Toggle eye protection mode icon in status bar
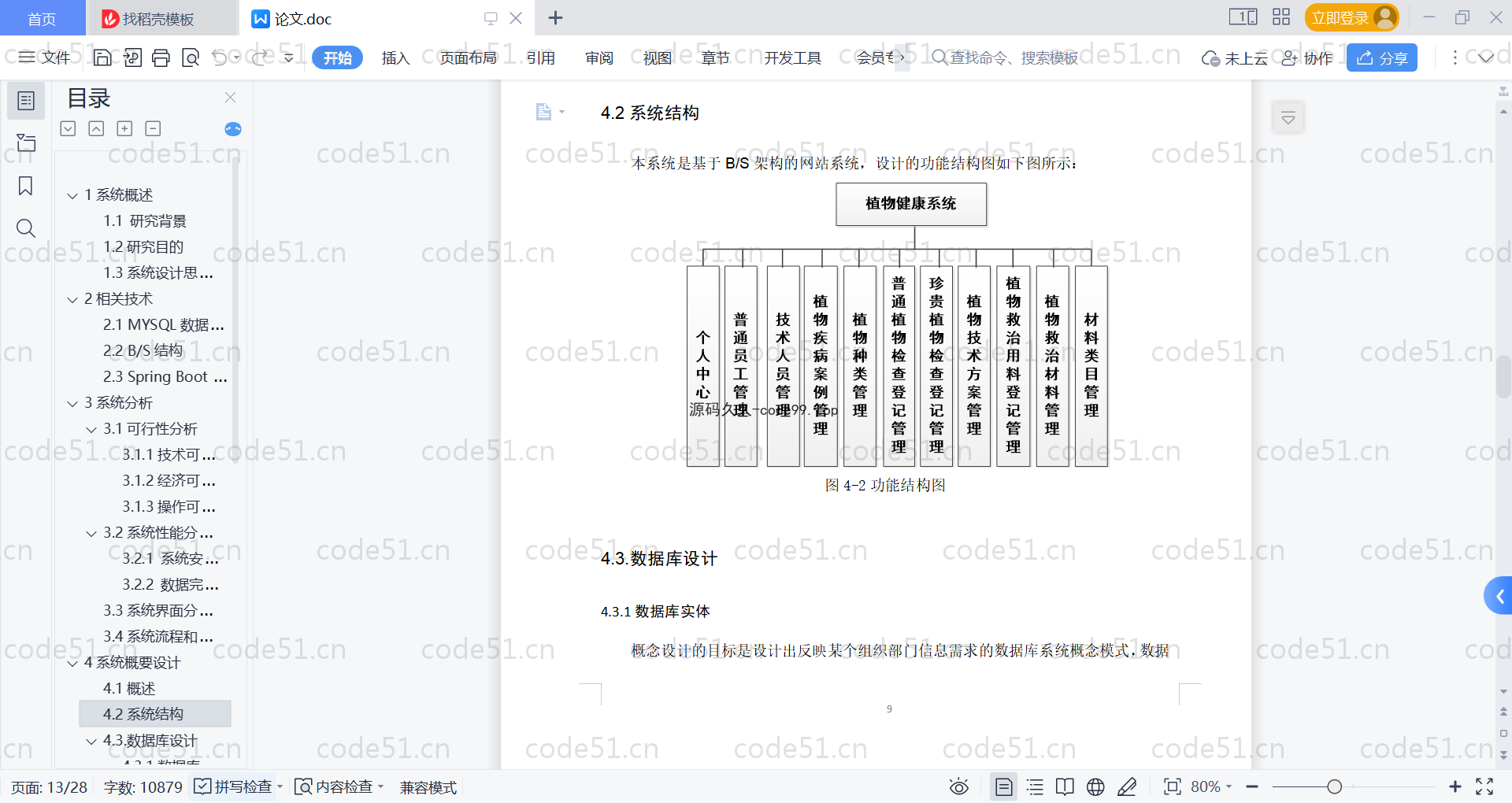The width and height of the screenshot is (1512, 803). (x=958, y=786)
